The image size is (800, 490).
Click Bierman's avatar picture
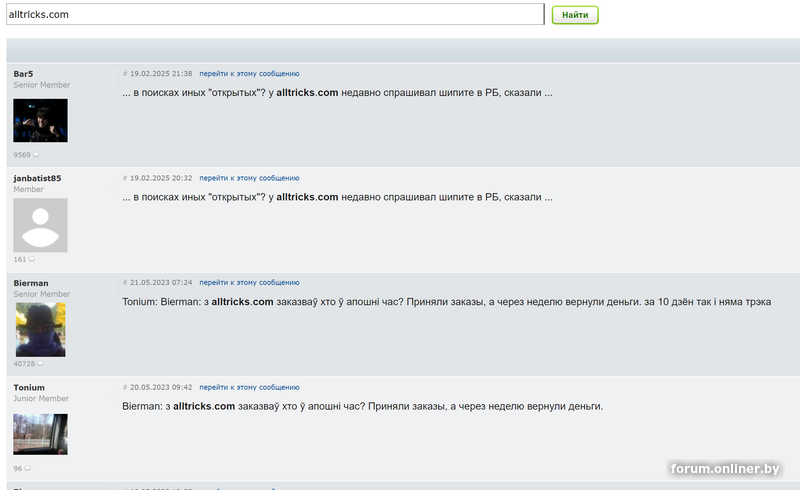coord(40,329)
